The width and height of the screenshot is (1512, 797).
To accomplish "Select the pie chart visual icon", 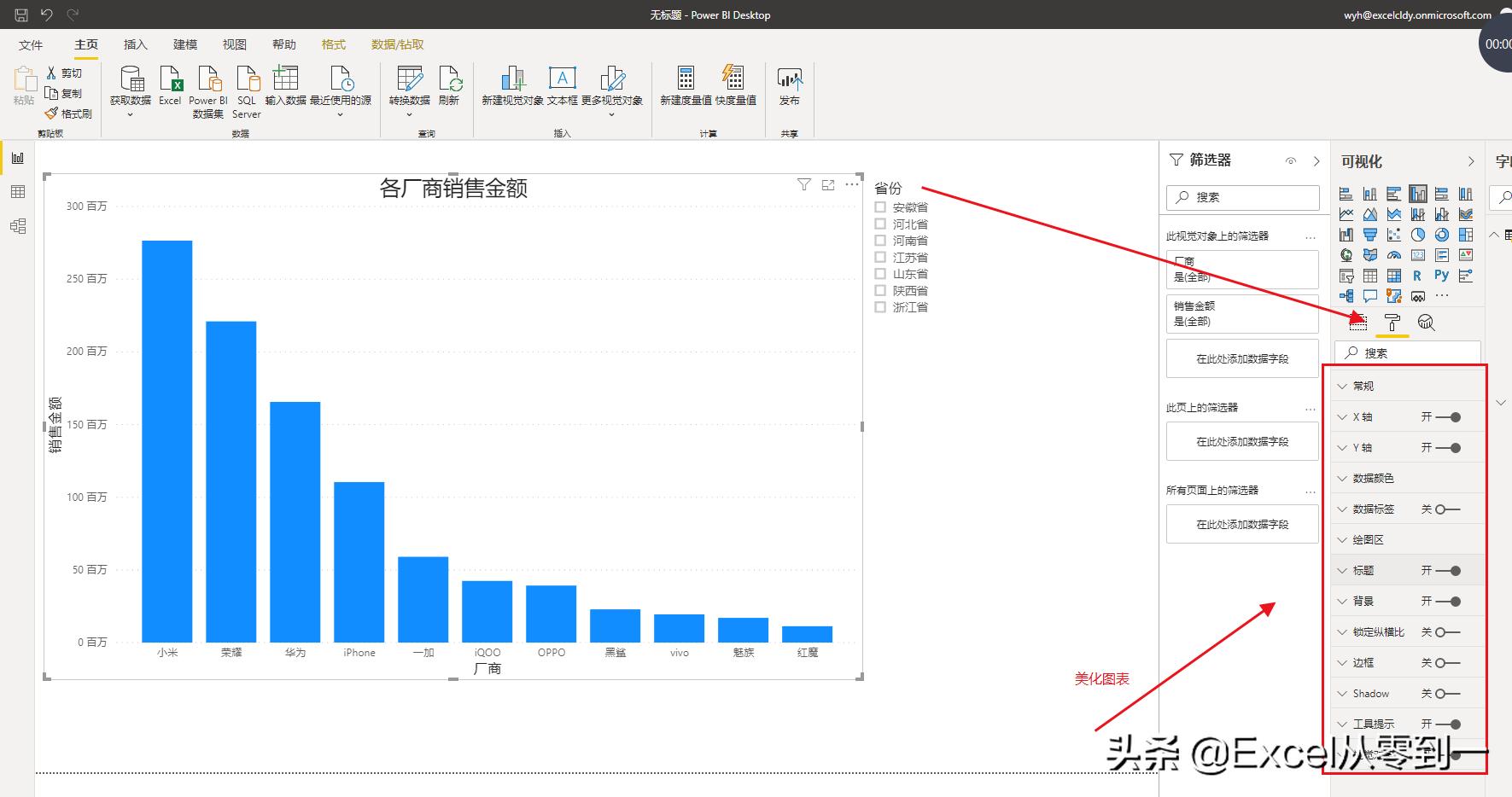I will click(1418, 235).
